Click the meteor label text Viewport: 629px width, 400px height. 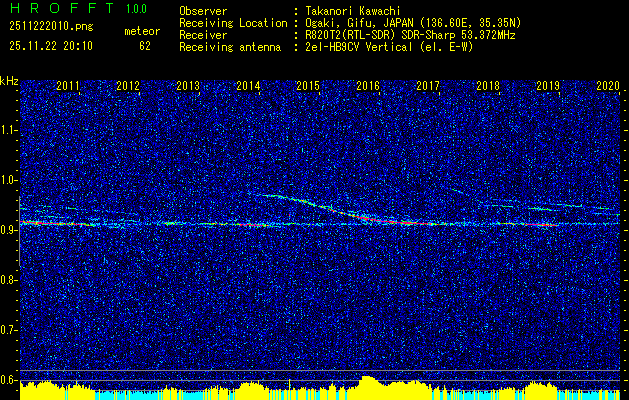coord(142,31)
